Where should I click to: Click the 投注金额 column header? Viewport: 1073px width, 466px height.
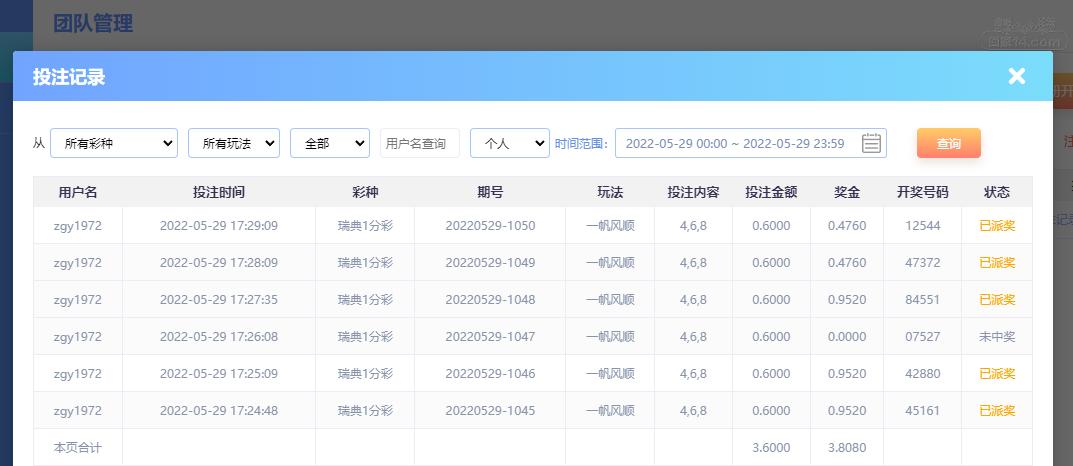coord(771,192)
